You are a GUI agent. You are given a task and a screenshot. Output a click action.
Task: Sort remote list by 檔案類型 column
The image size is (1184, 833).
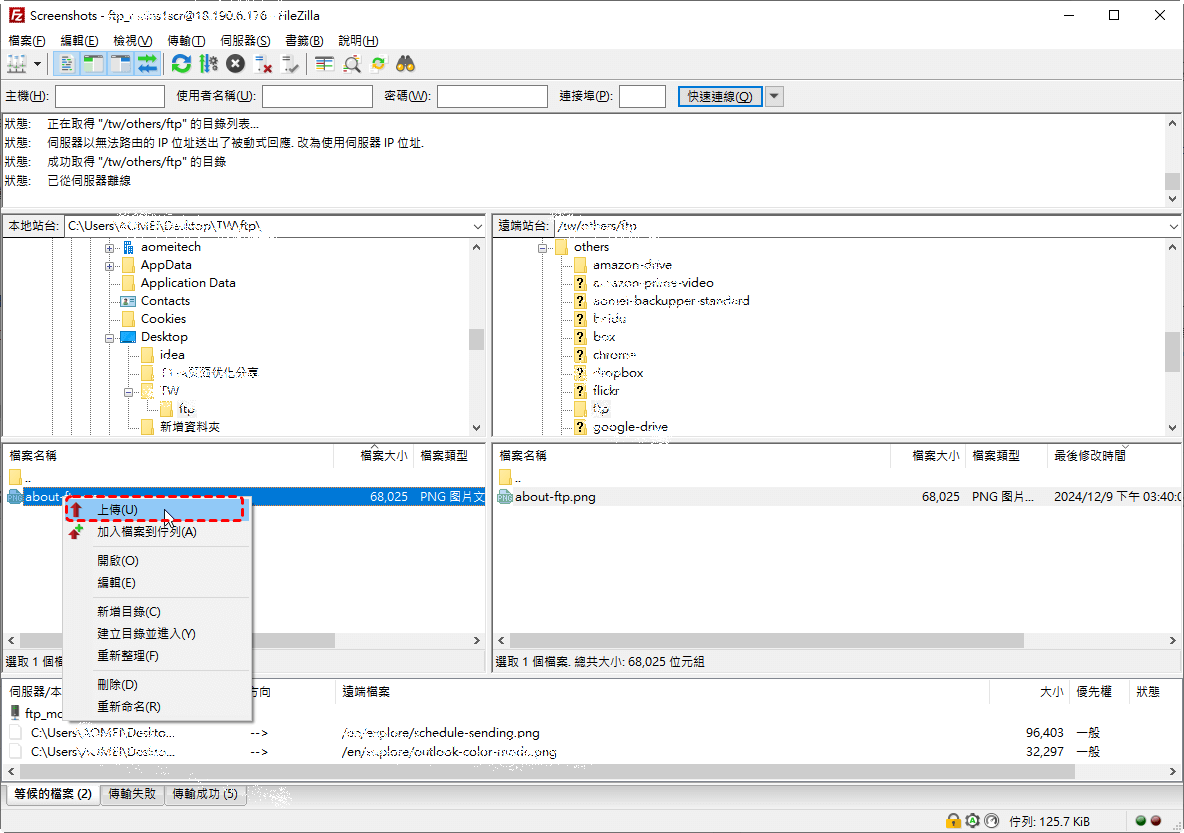(x=1007, y=455)
